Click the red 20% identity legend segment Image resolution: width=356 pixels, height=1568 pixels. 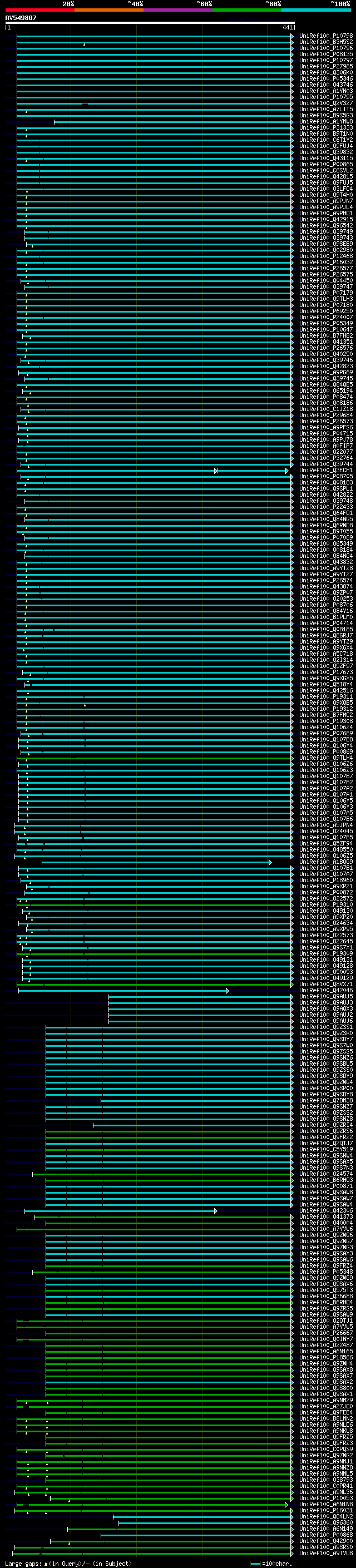pos(39,10)
